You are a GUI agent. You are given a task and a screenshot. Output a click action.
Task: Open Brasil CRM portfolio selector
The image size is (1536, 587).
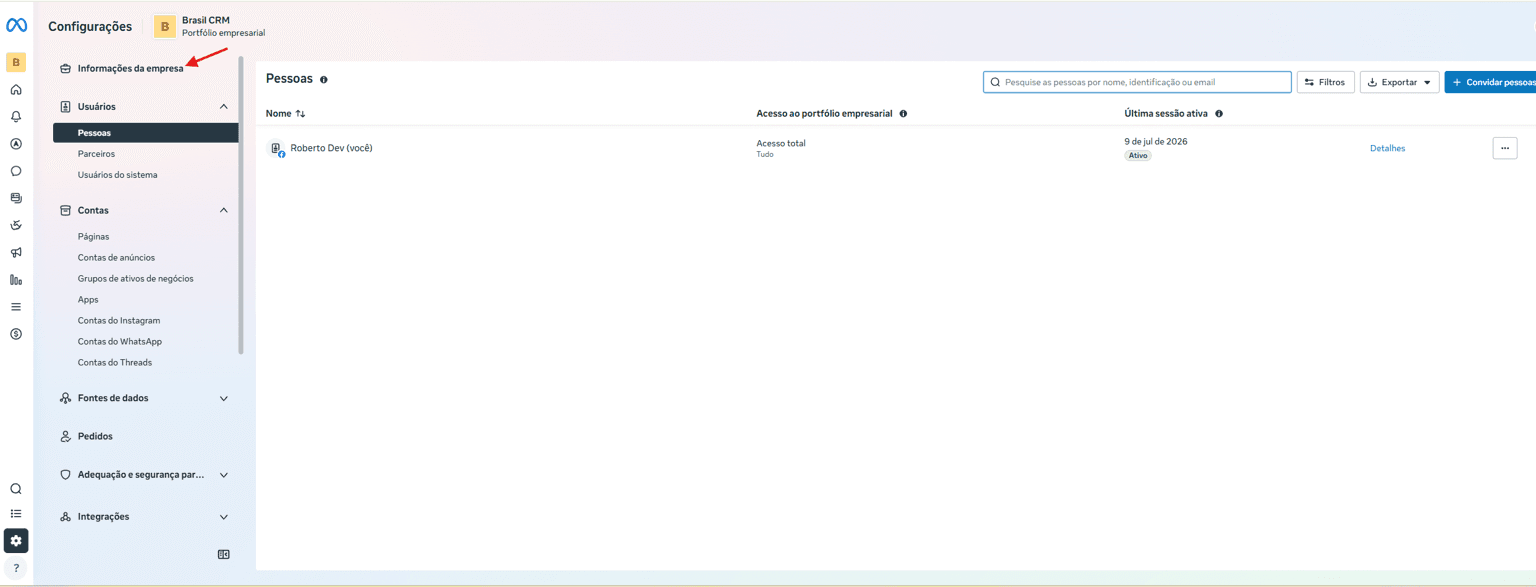tap(210, 26)
